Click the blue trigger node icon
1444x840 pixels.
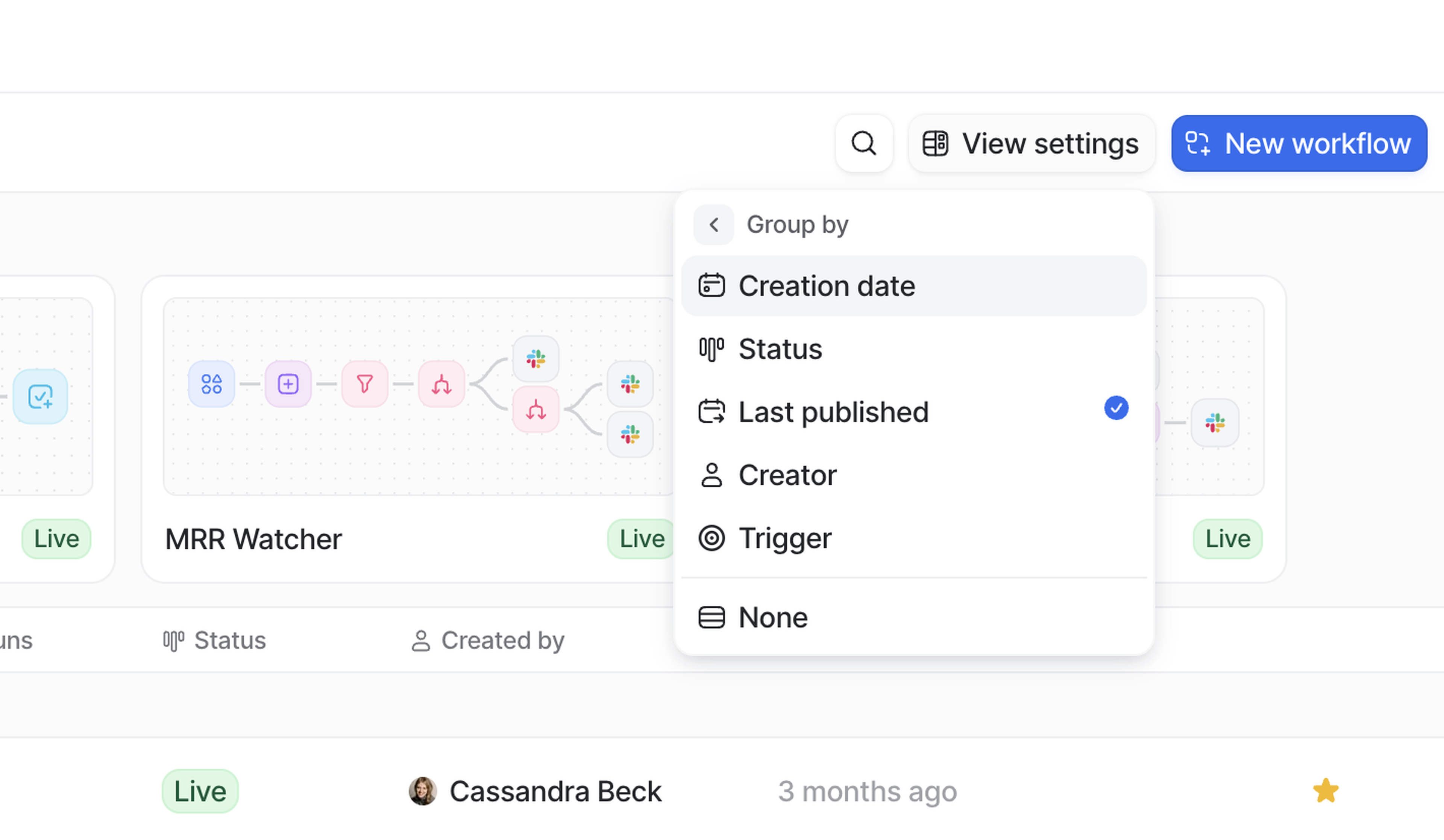211,384
